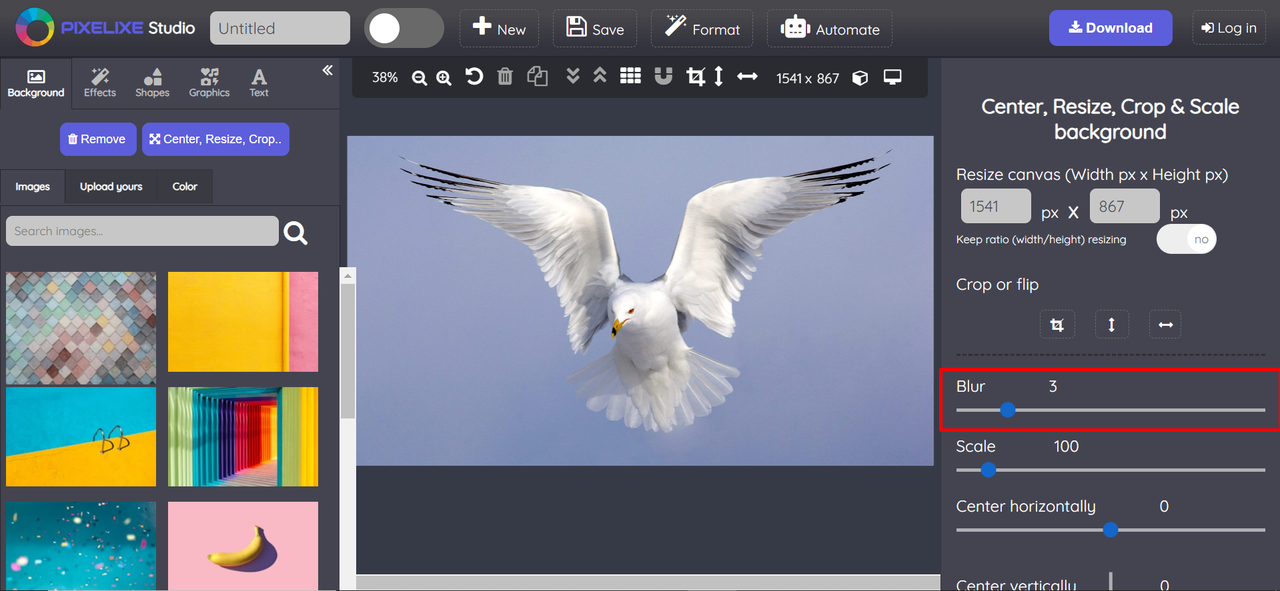
Task: Click the 38% zoom level text
Action: coord(385,77)
